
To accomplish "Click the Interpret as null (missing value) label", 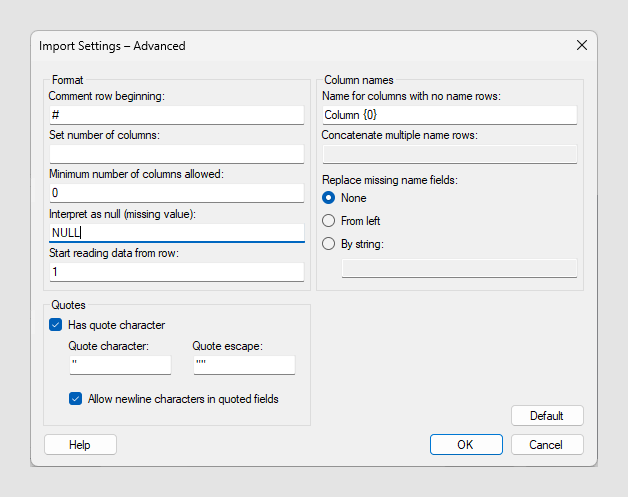I will pyautogui.click(x=123, y=214).
